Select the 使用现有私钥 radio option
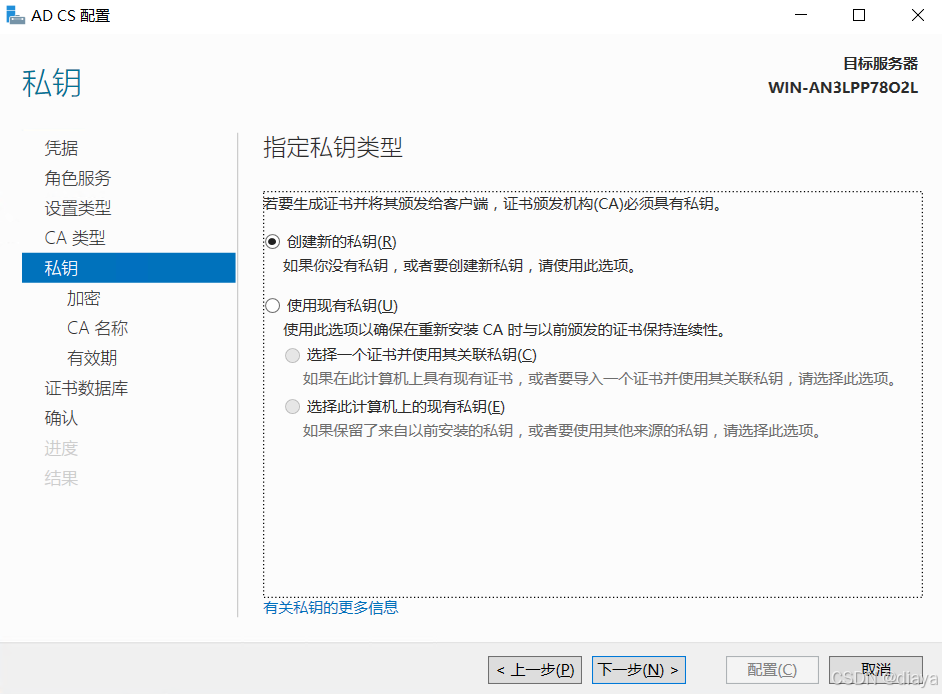 (x=272, y=305)
